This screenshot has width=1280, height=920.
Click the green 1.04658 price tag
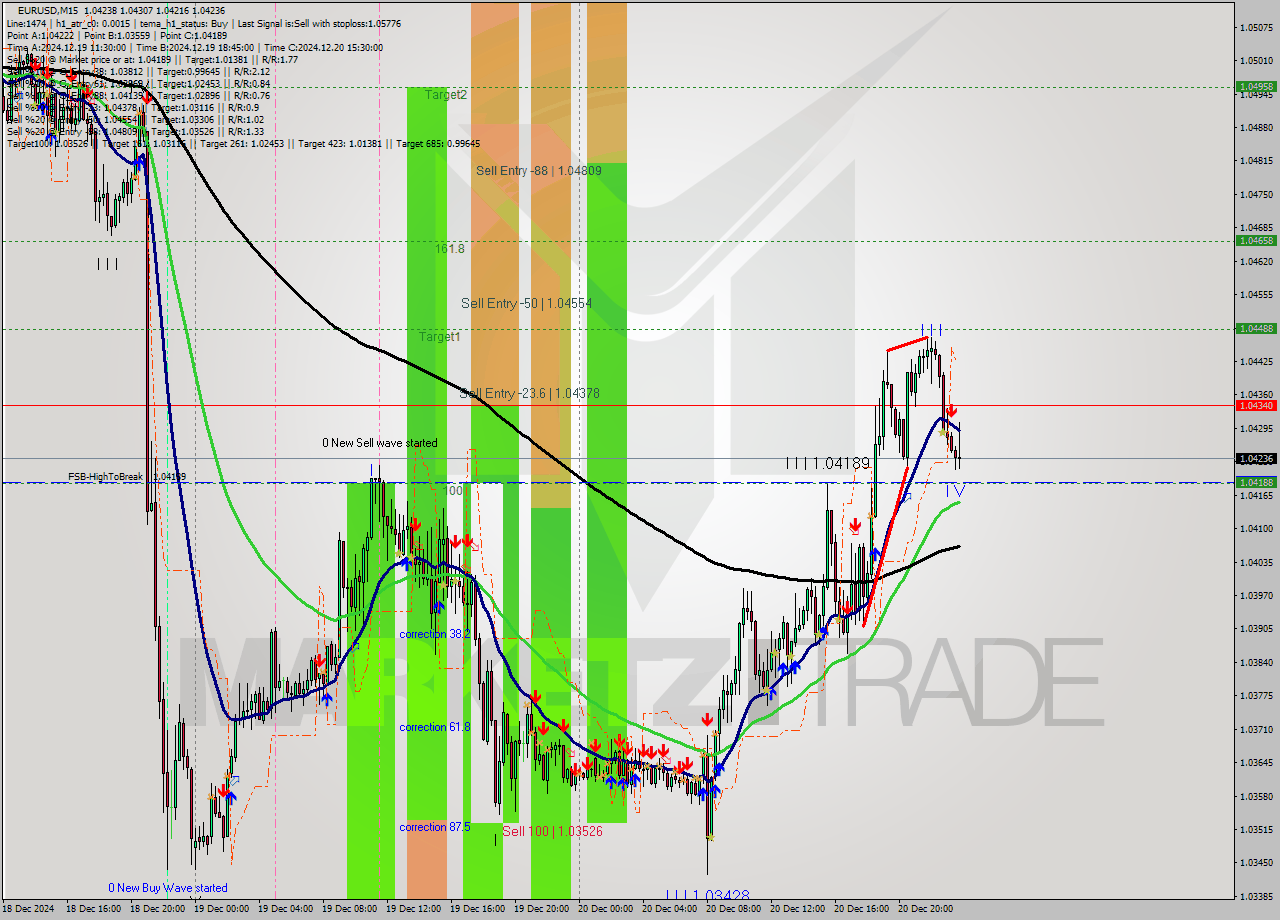point(1256,240)
